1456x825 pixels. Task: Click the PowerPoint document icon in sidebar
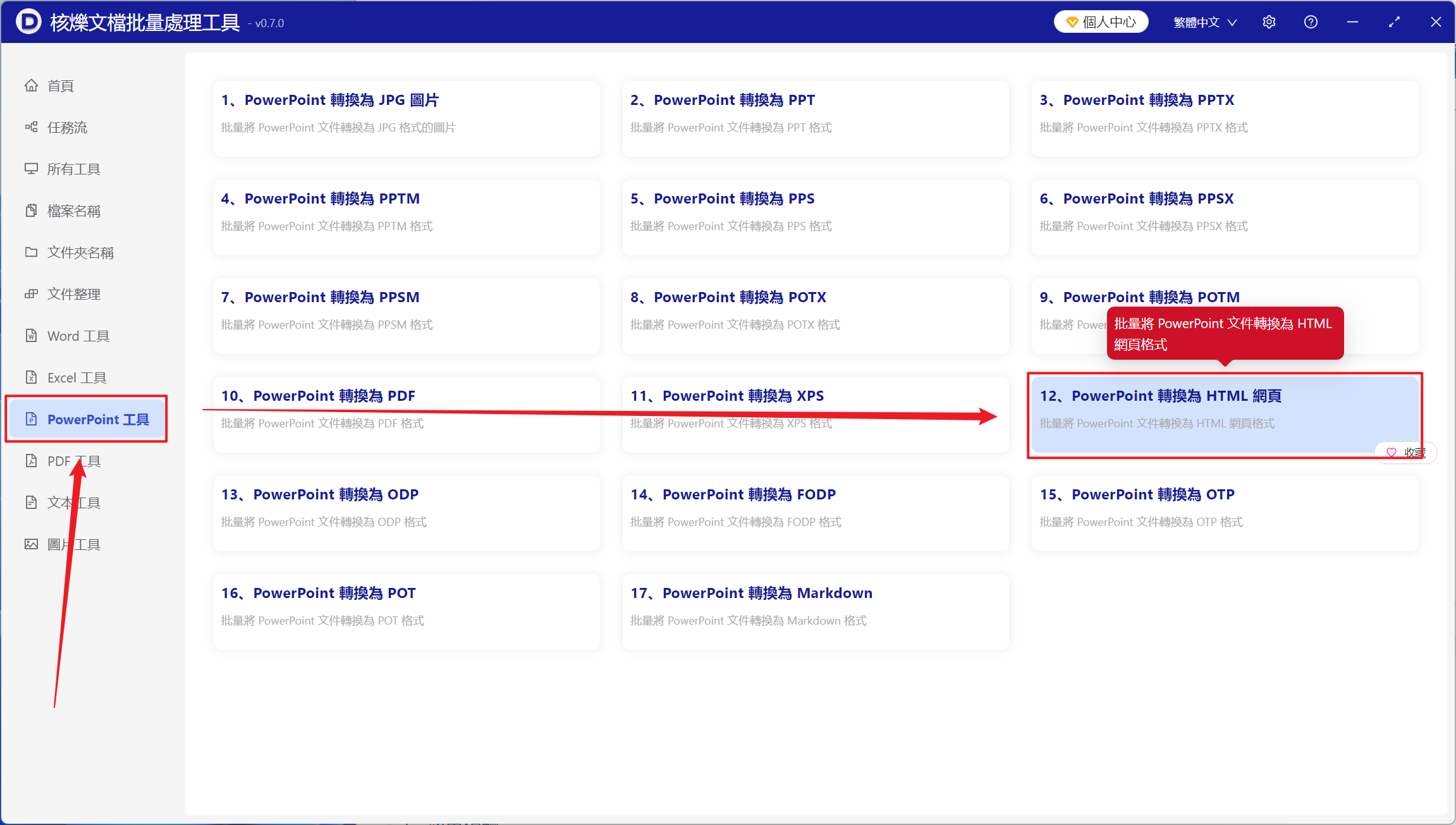pos(31,419)
